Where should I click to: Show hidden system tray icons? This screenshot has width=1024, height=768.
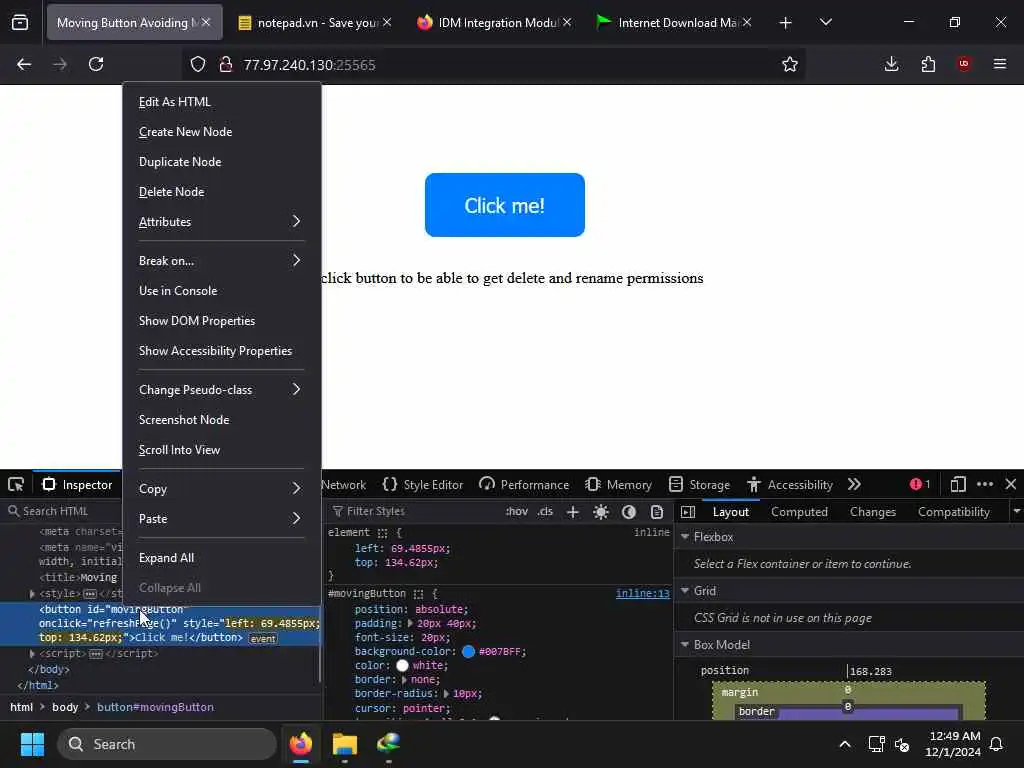coord(844,744)
